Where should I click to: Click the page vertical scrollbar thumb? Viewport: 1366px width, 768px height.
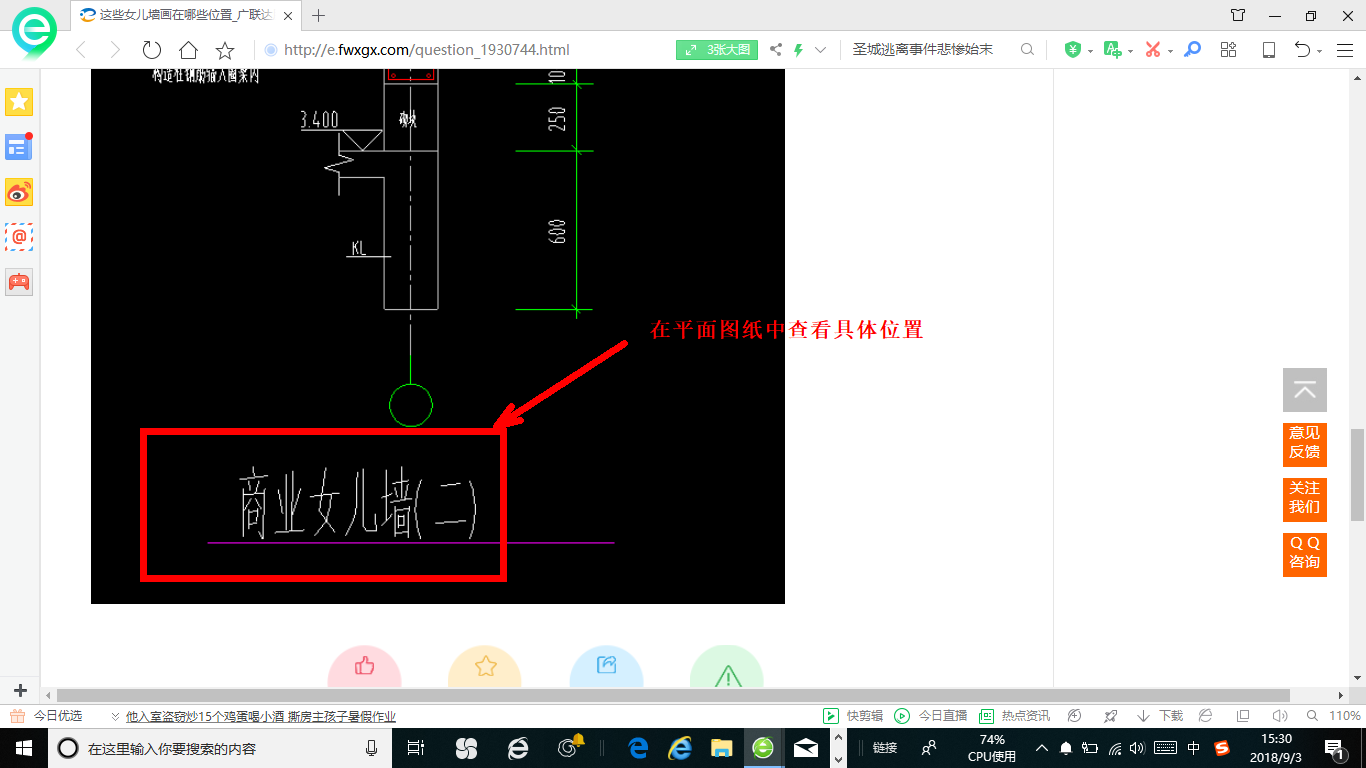click(1357, 475)
